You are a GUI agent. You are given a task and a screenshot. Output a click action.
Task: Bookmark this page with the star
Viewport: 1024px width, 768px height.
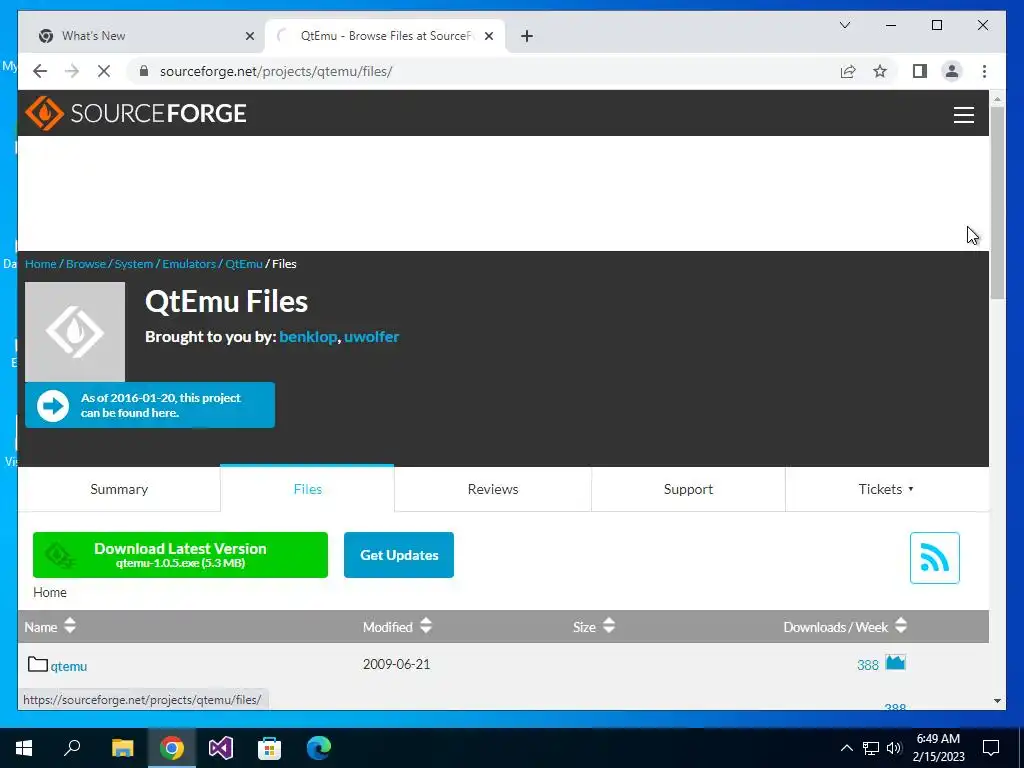tap(880, 71)
